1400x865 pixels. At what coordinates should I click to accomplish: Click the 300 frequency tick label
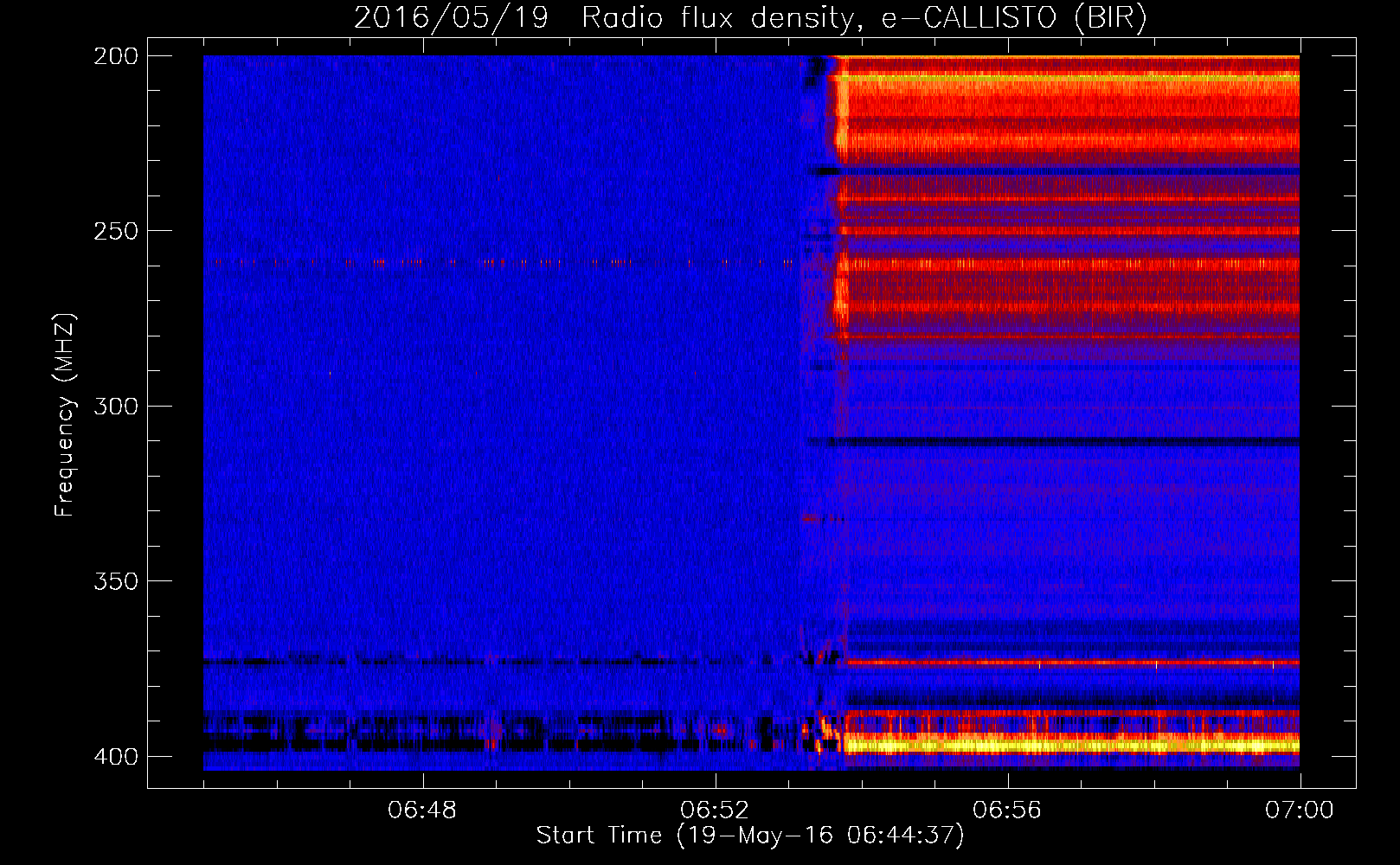click(116, 407)
